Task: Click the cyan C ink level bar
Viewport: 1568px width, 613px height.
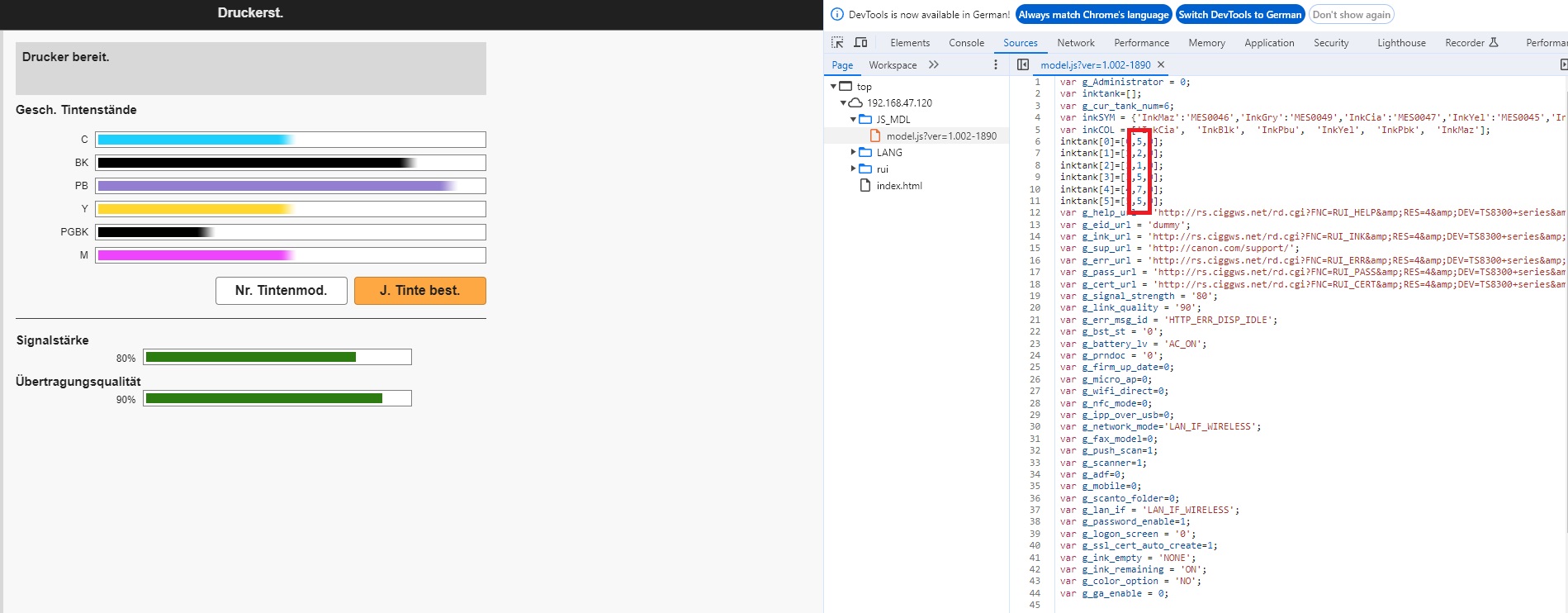Action: [290, 140]
